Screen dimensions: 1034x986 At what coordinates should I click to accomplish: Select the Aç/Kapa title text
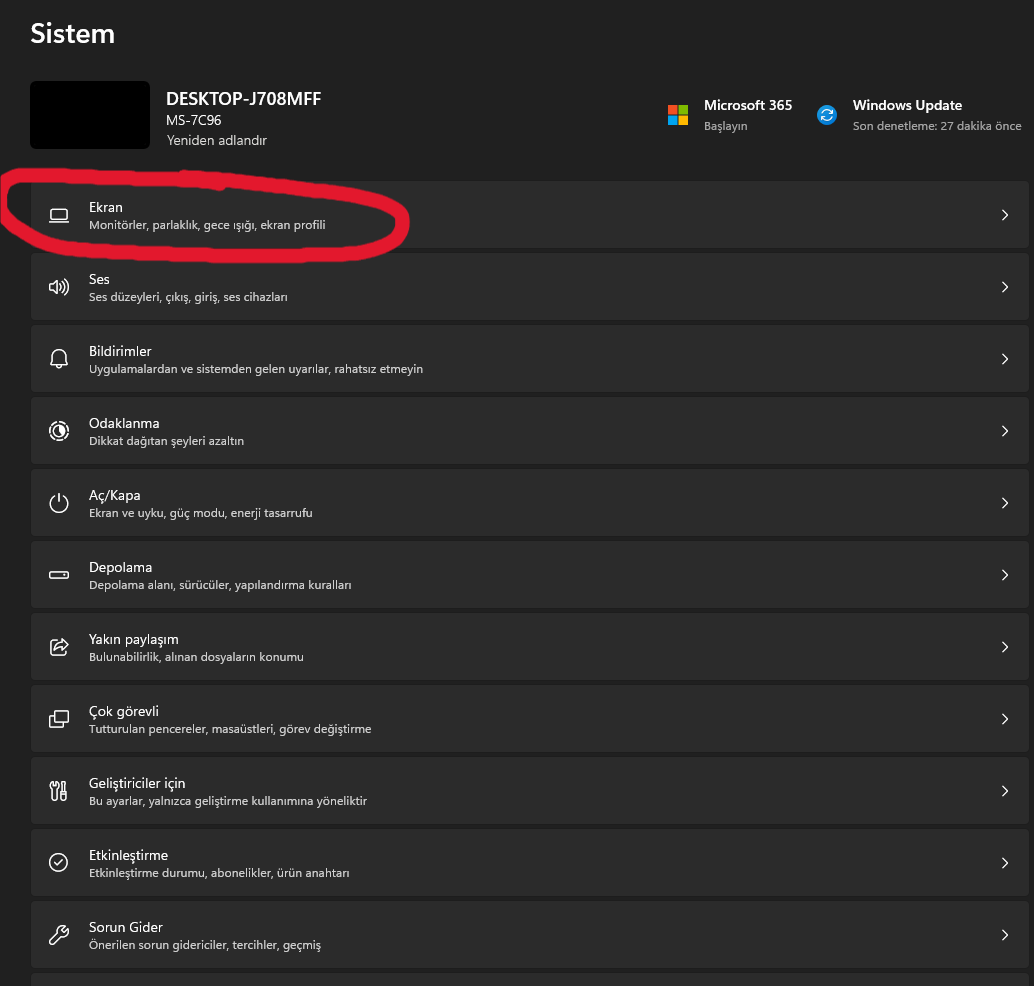point(115,495)
